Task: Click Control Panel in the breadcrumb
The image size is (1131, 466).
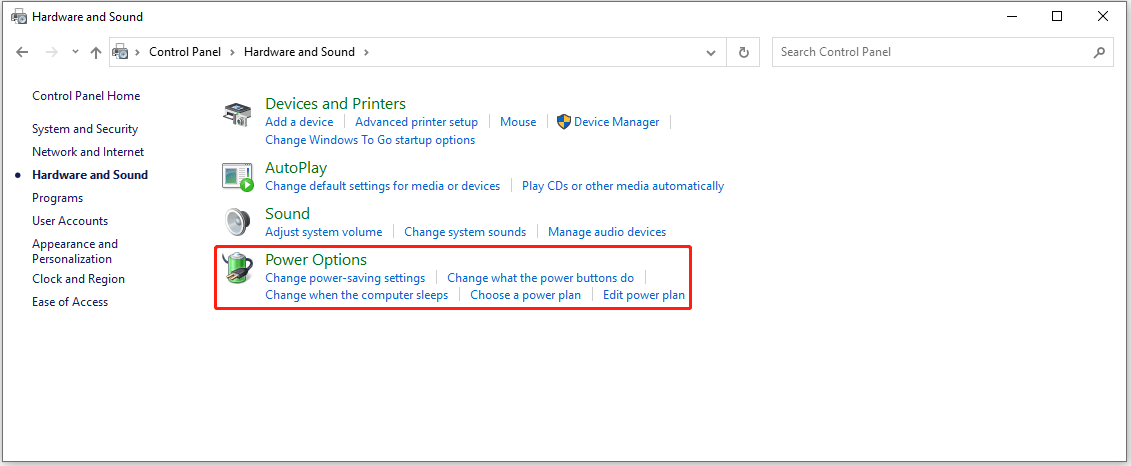Action: pyautogui.click(x=185, y=52)
